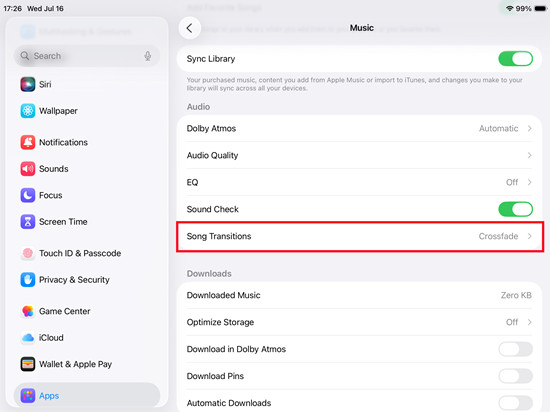Viewport: 550px width, 412px height.
Task: Tap the Apps grid icon
Action: coord(28,396)
